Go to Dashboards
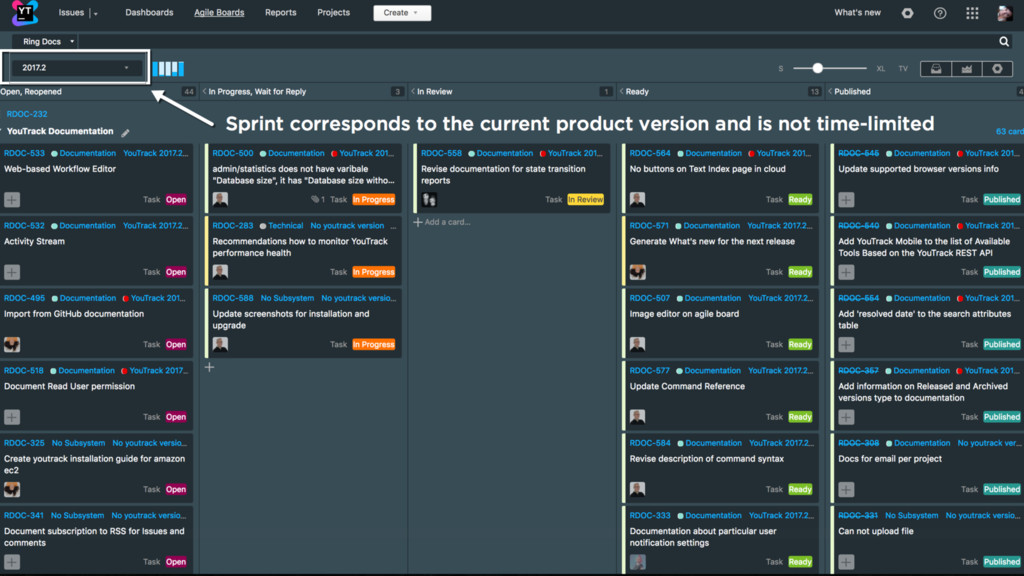 tap(149, 12)
